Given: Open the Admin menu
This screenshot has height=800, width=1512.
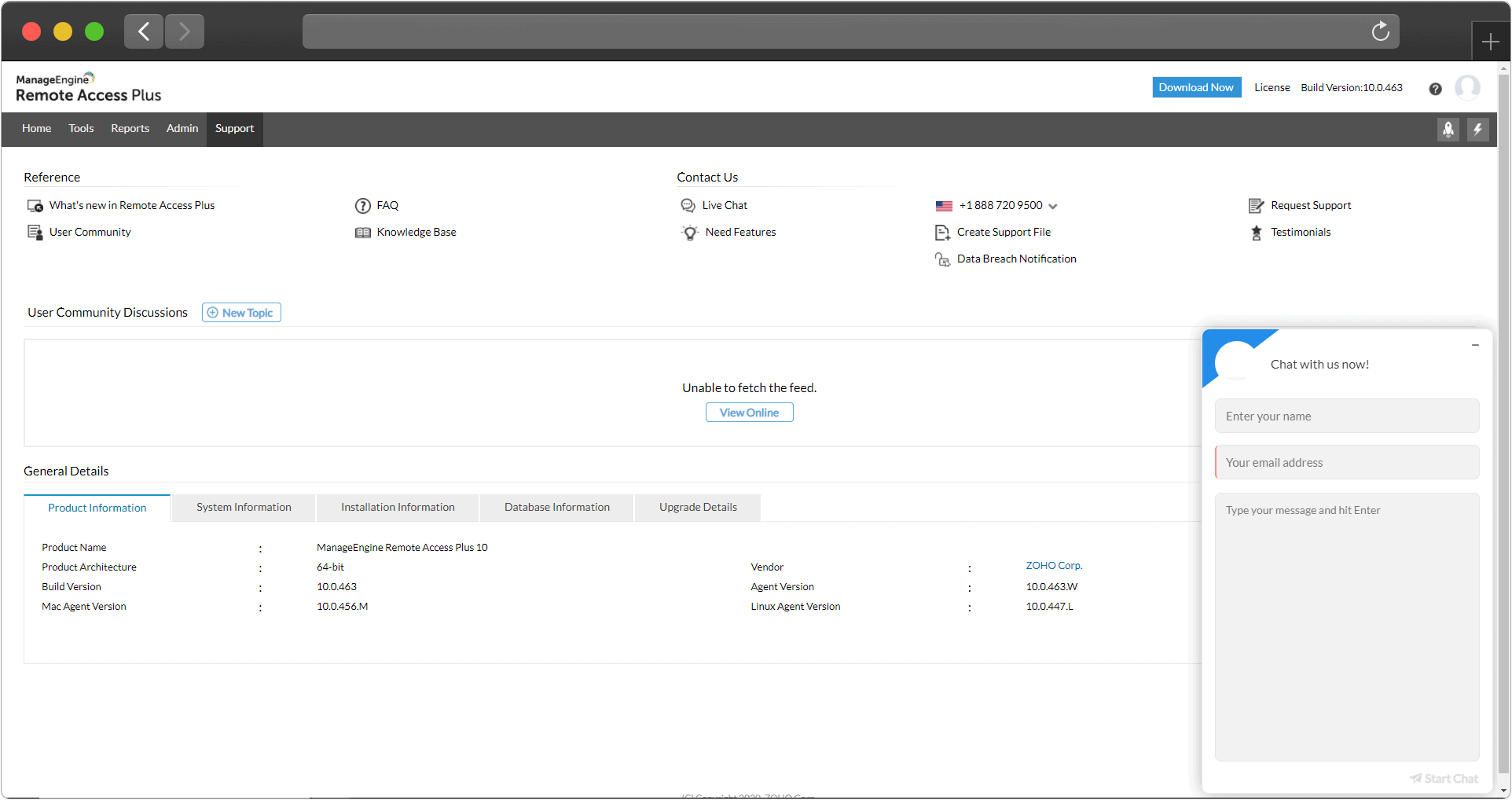Looking at the screenshot, I should click(182, 129).
